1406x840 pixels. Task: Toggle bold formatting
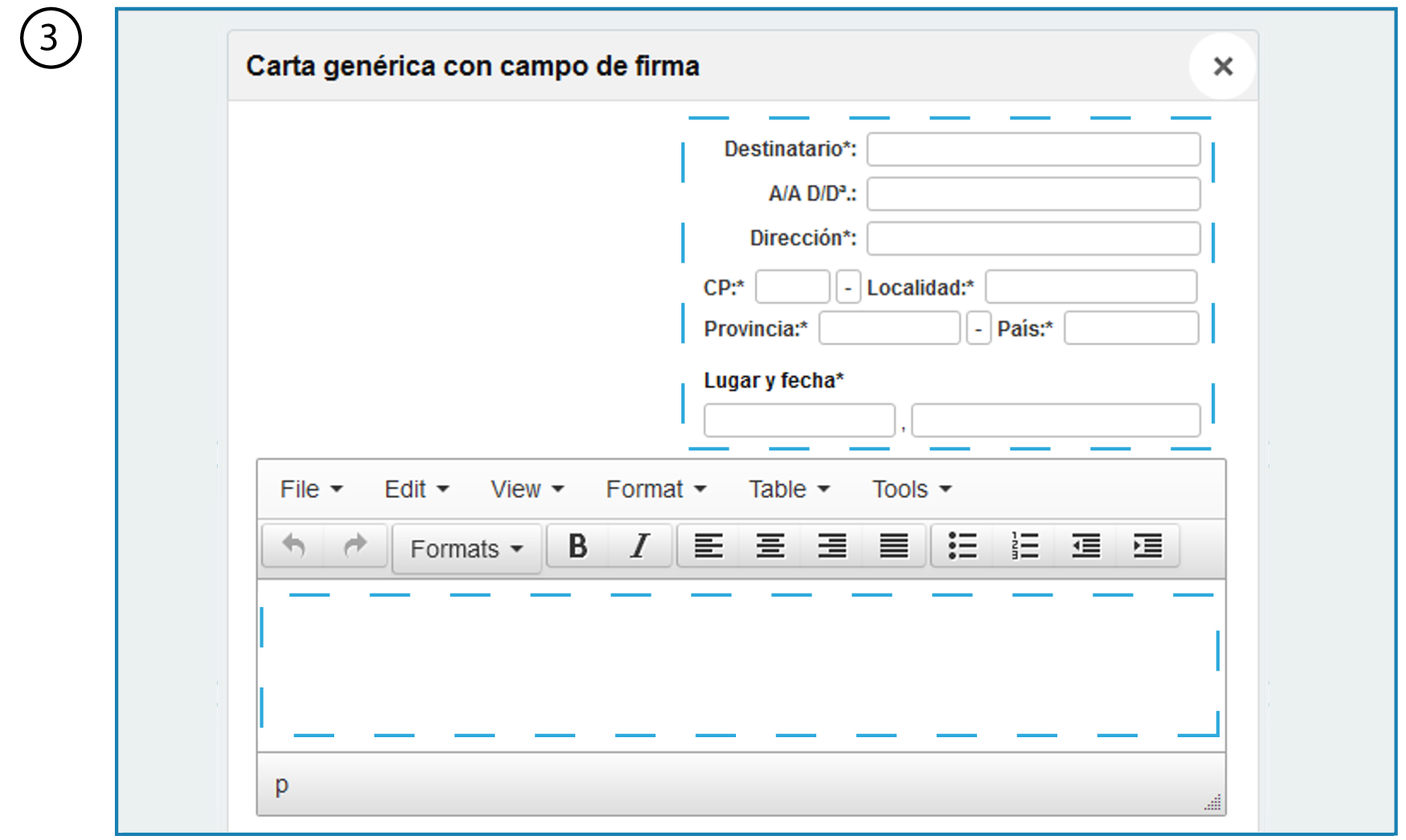tap(578, 546)
